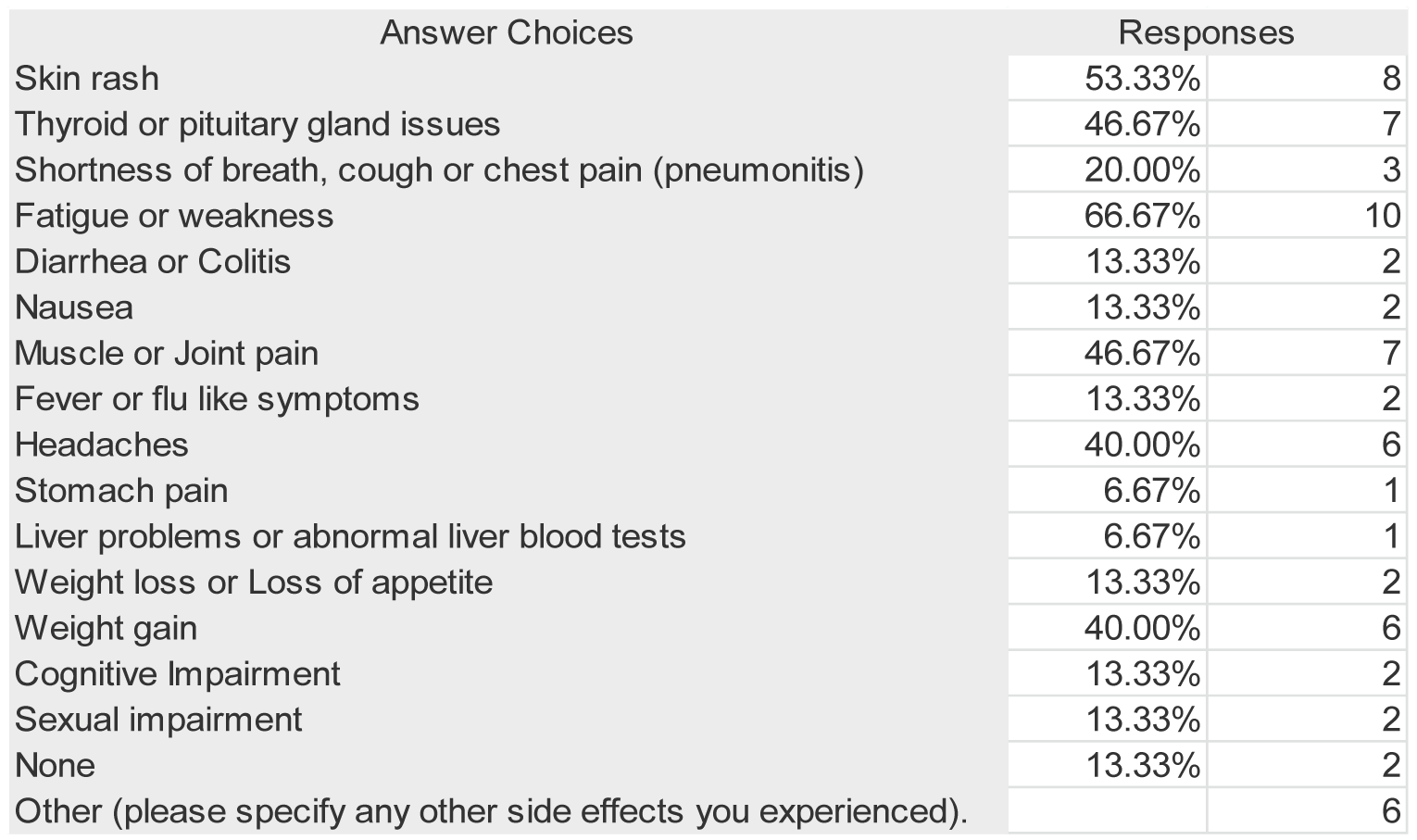Viewport: 1417px width, 840px height.
Task: Click Fever or flu like symptoms label
Action: [x=217, y=399]
